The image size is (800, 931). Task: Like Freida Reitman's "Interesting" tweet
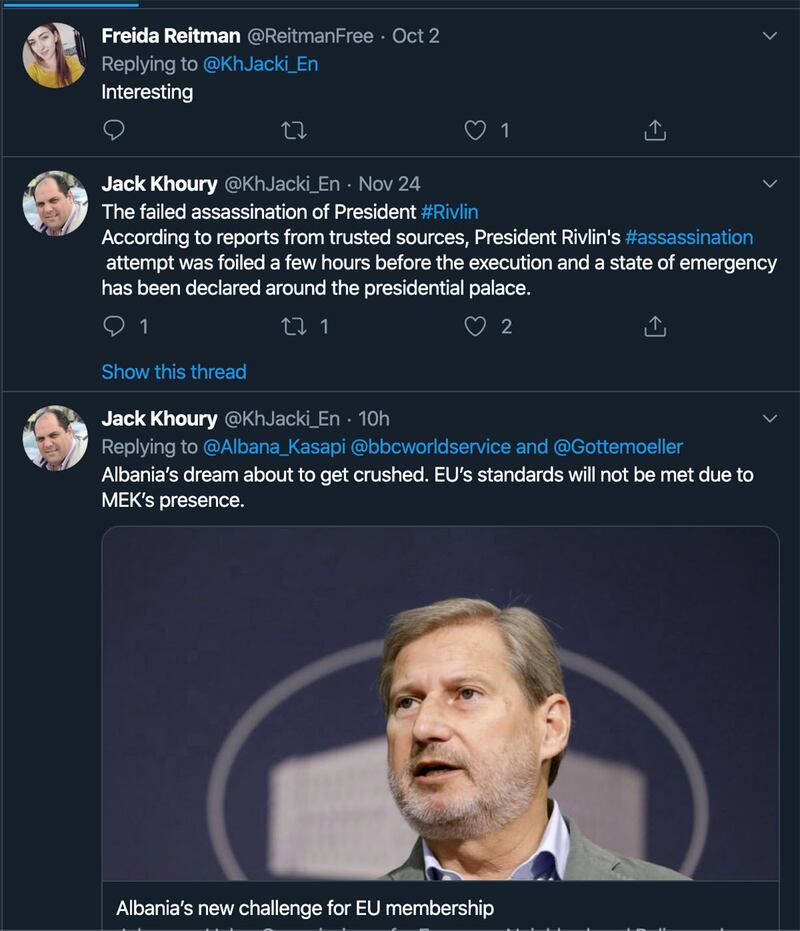(476, 130)
